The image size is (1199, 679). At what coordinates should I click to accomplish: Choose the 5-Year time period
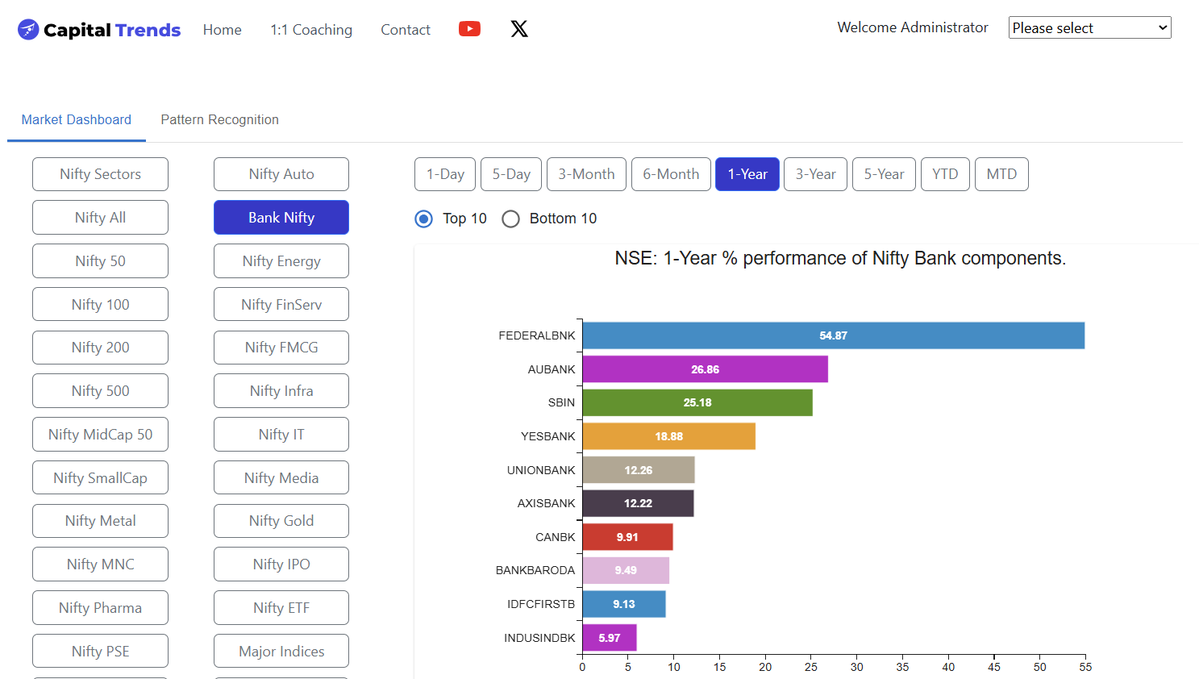(884, 174)
